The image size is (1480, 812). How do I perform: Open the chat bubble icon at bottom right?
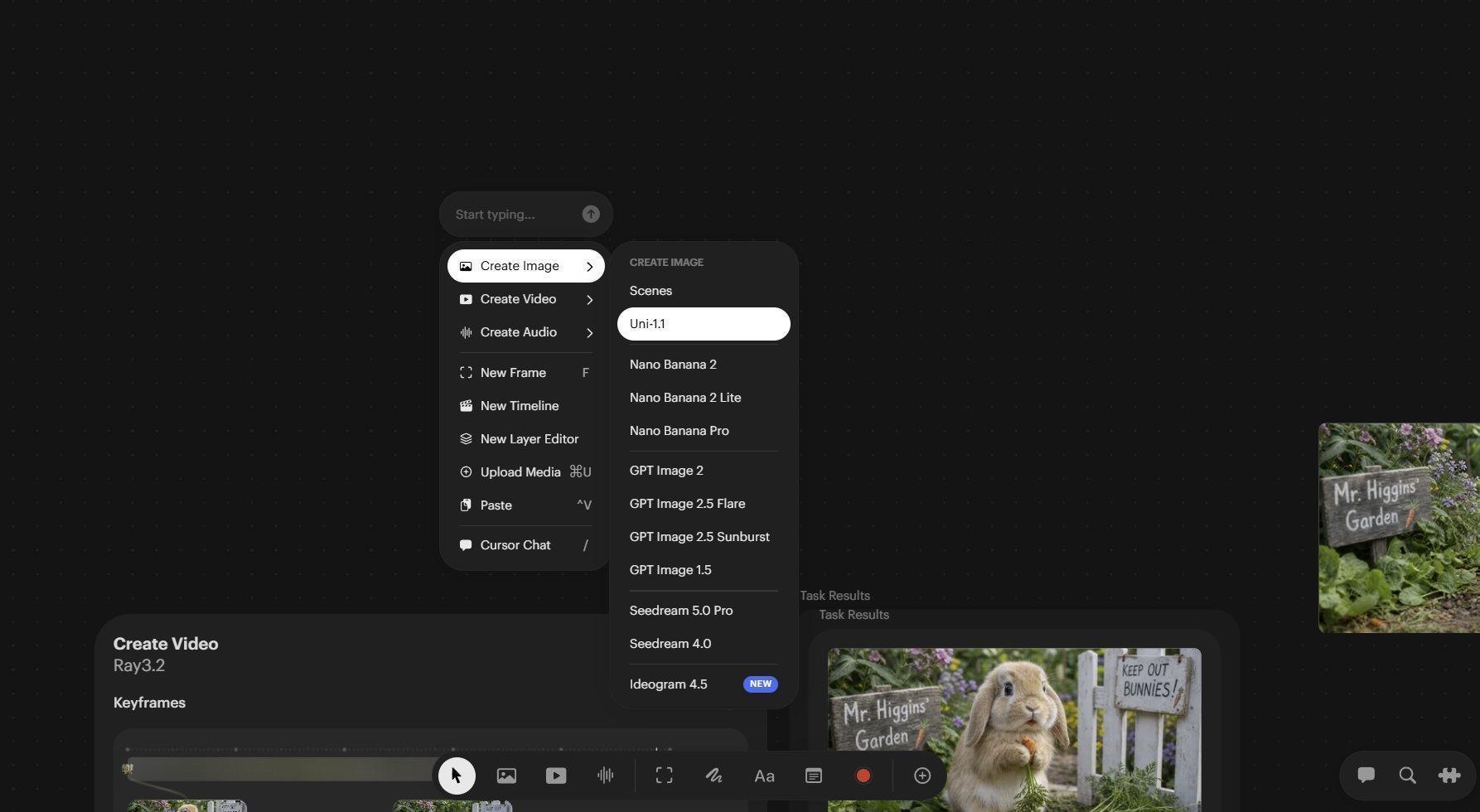pyautogui.click(x=1366, y=776)
